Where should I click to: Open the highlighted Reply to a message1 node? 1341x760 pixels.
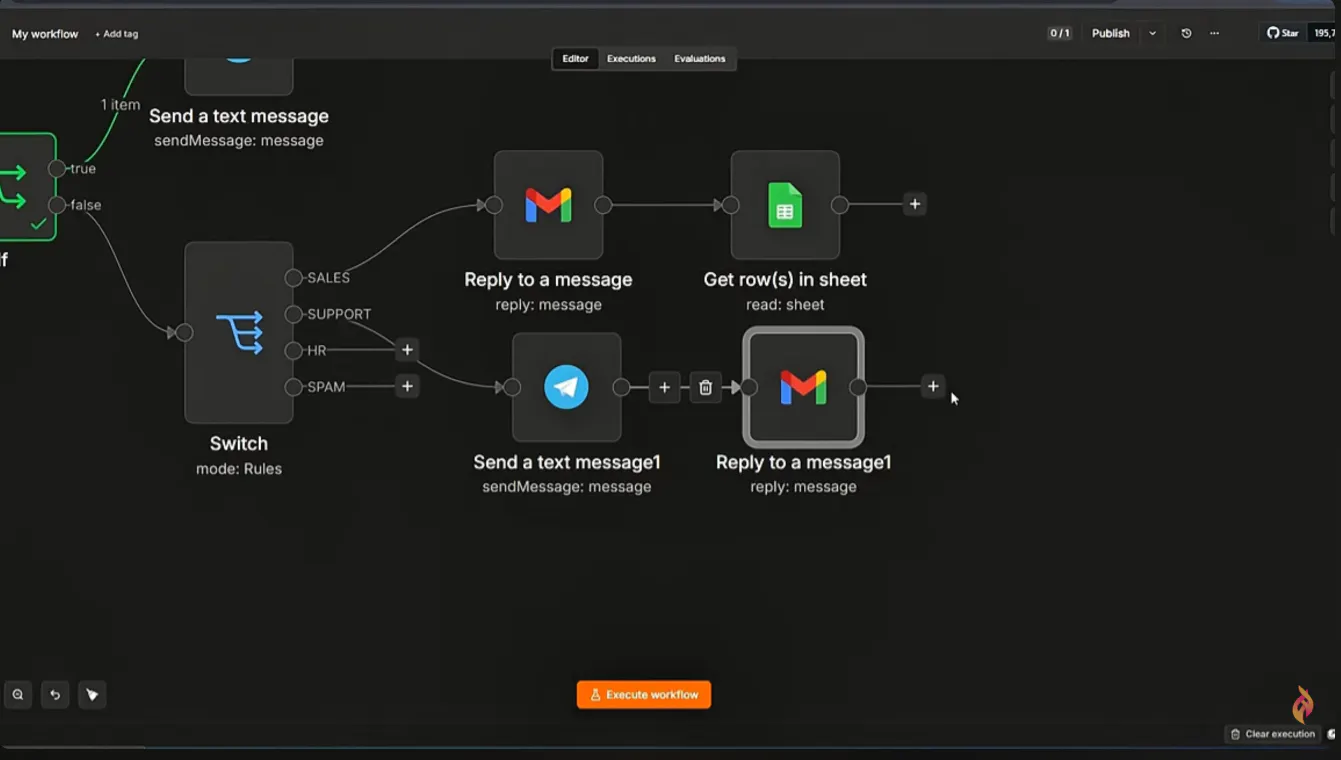click(x=803, y=387)
